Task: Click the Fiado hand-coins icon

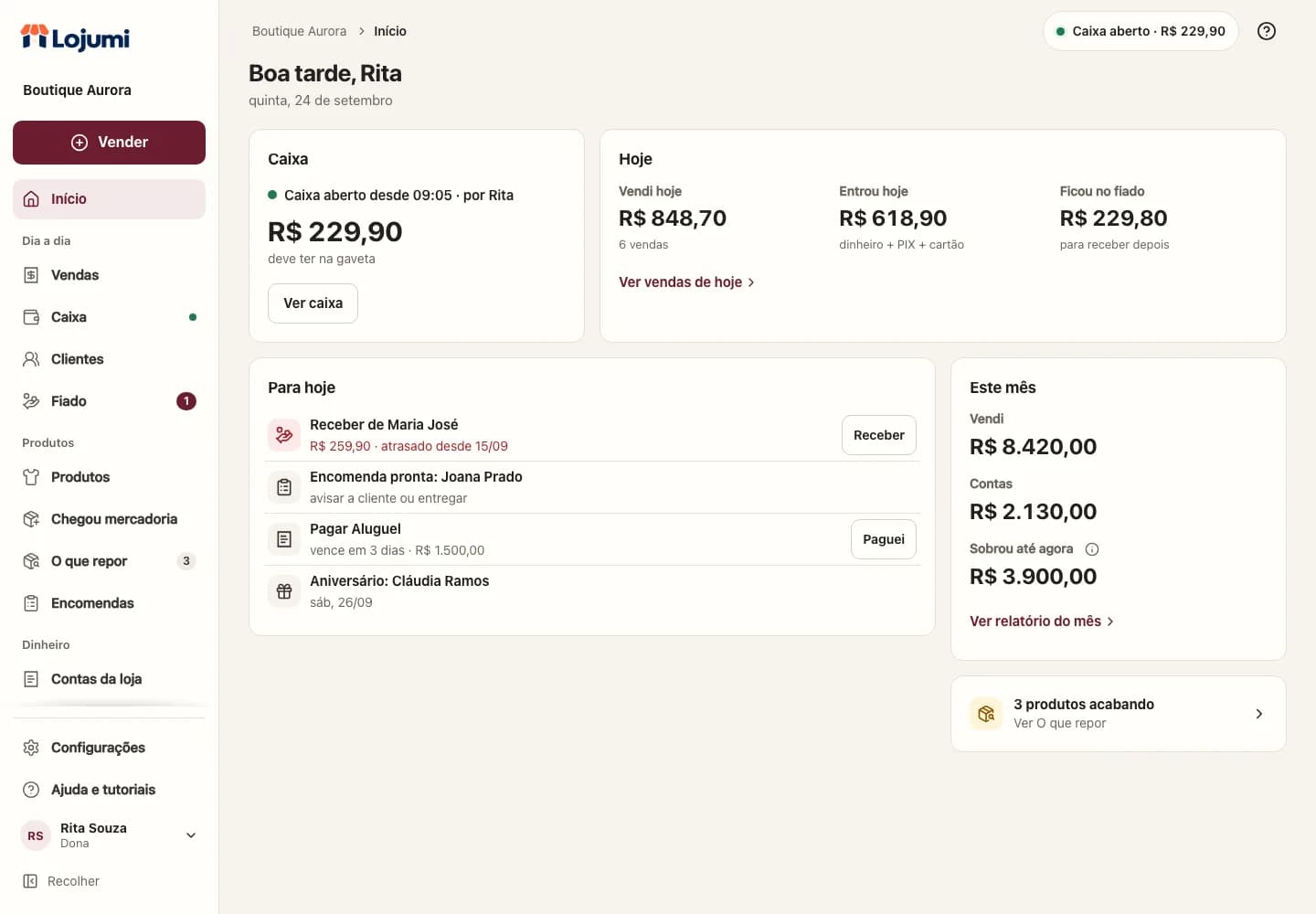Action: (31, 401)
